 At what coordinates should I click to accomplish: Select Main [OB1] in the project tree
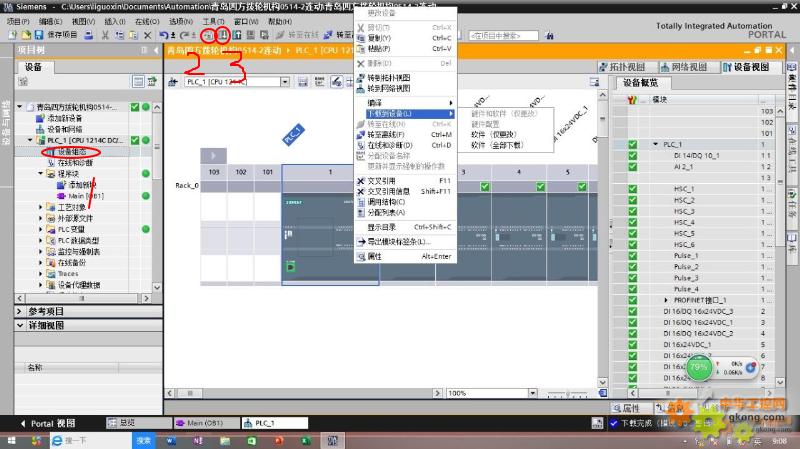86,196
